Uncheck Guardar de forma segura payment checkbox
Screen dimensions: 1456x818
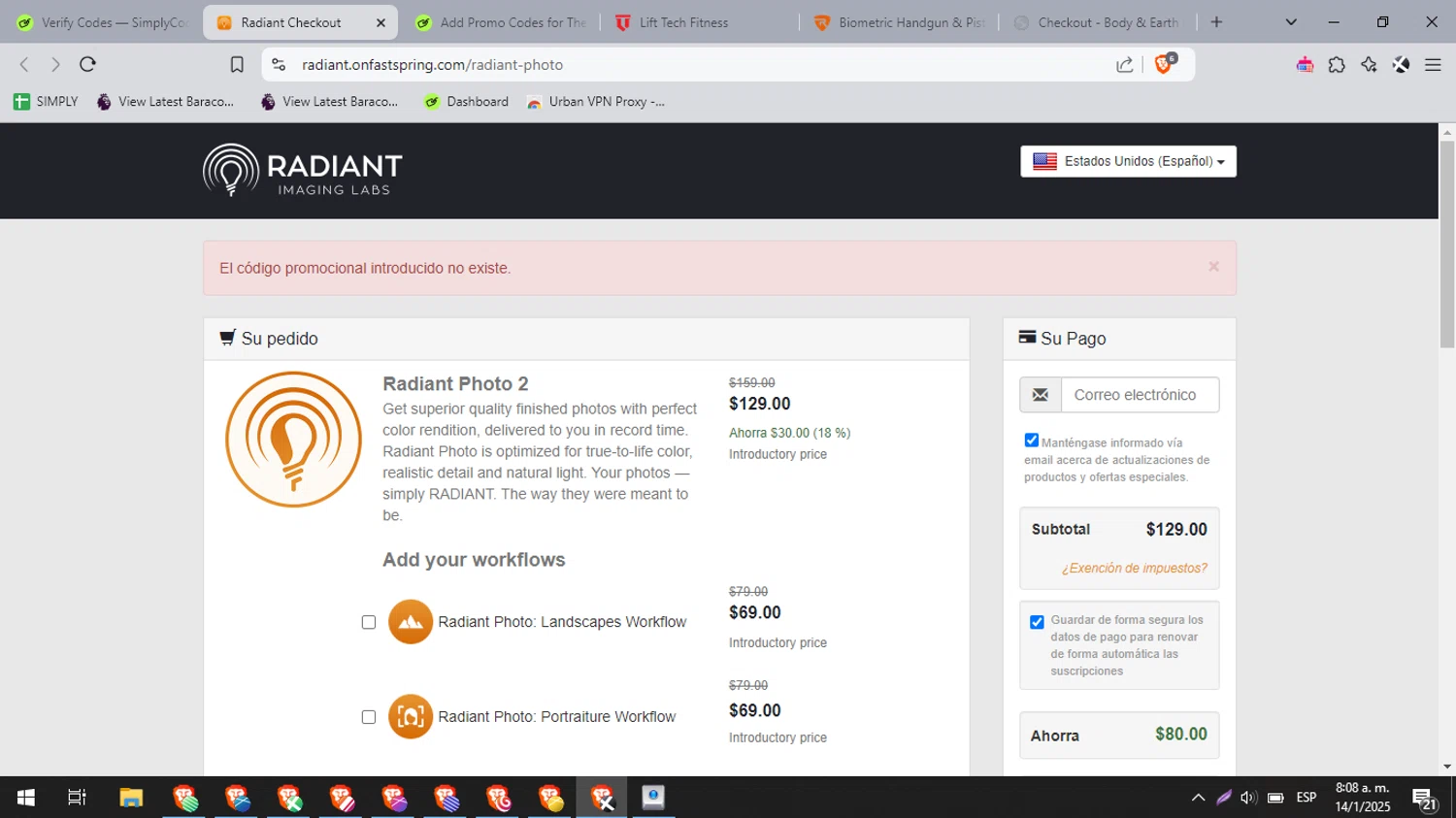(x=1037, y=622)
